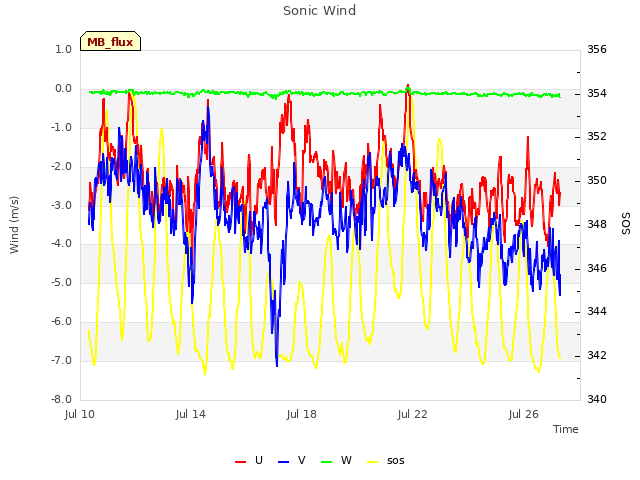The width and height of the screenshot is (640, 480).
Task: Click the 346 right axis tick label
Action: click(x=597, y=268)
